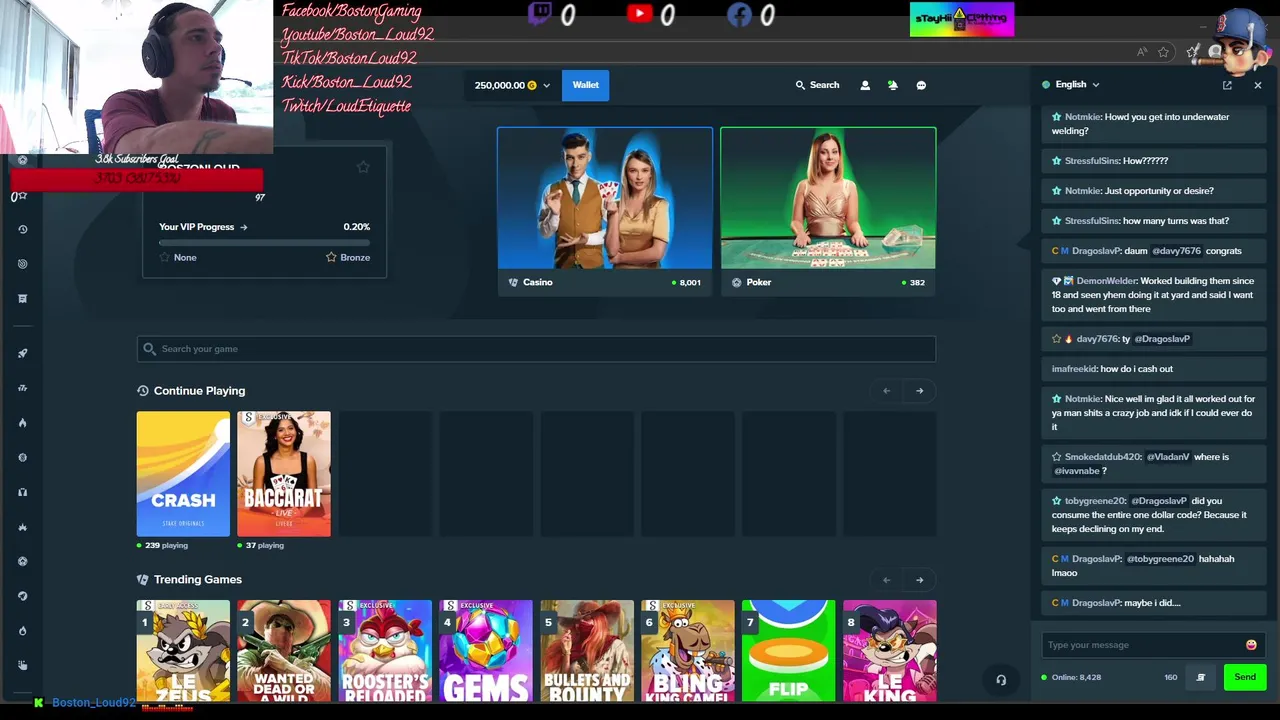Open sidebar recent history clock icon
This screenshot has height=720, width=1280.
pyautogui.click(x=22, y=229)
